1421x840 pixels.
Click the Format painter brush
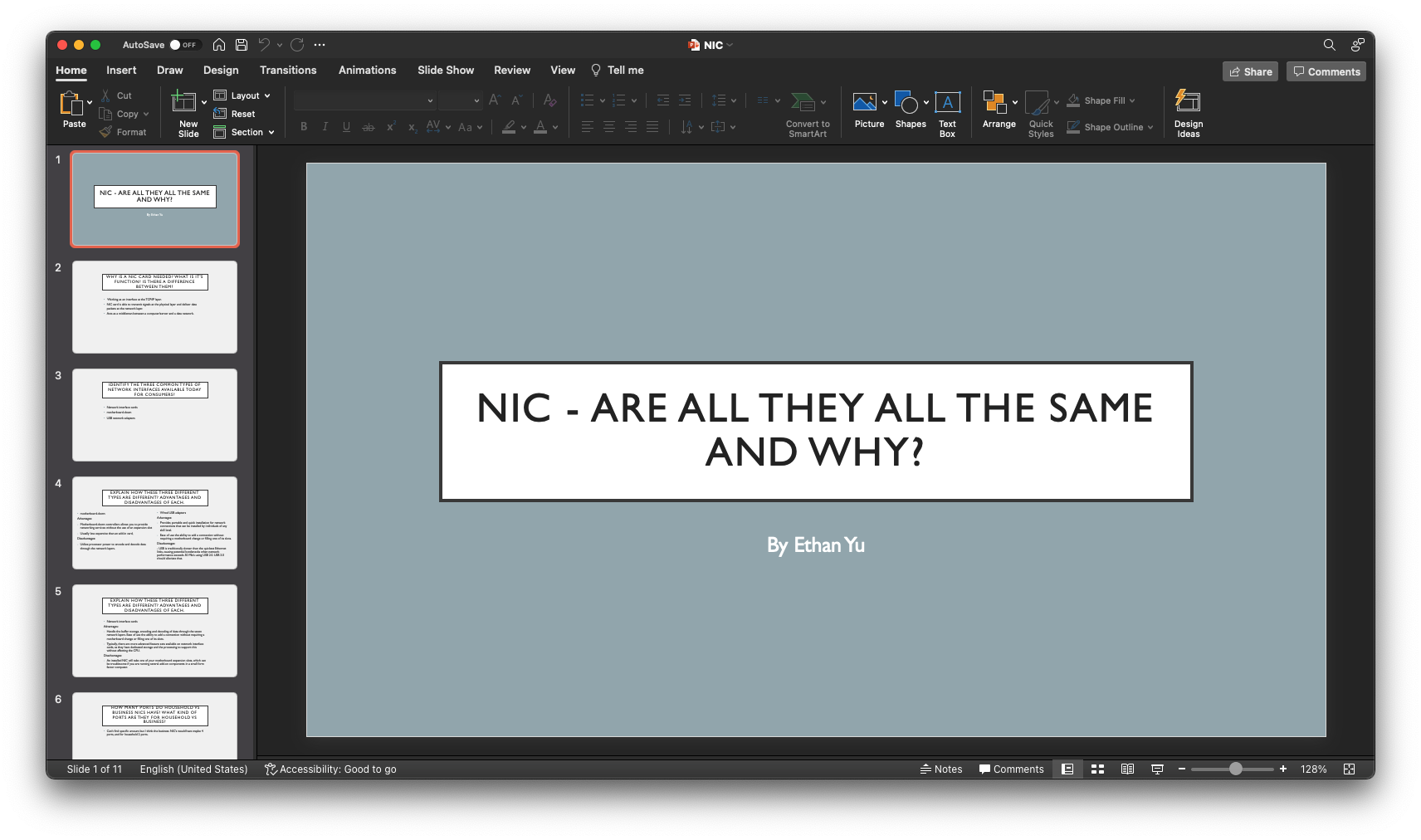[105, 132]
